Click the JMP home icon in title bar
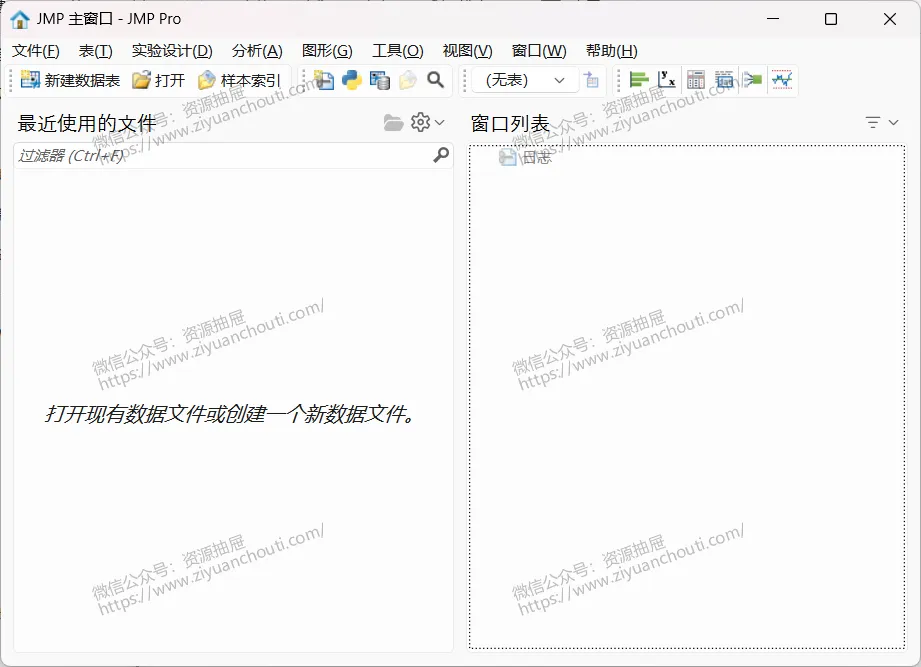Screen dimensions: 921x667 (x=20, y=19)
